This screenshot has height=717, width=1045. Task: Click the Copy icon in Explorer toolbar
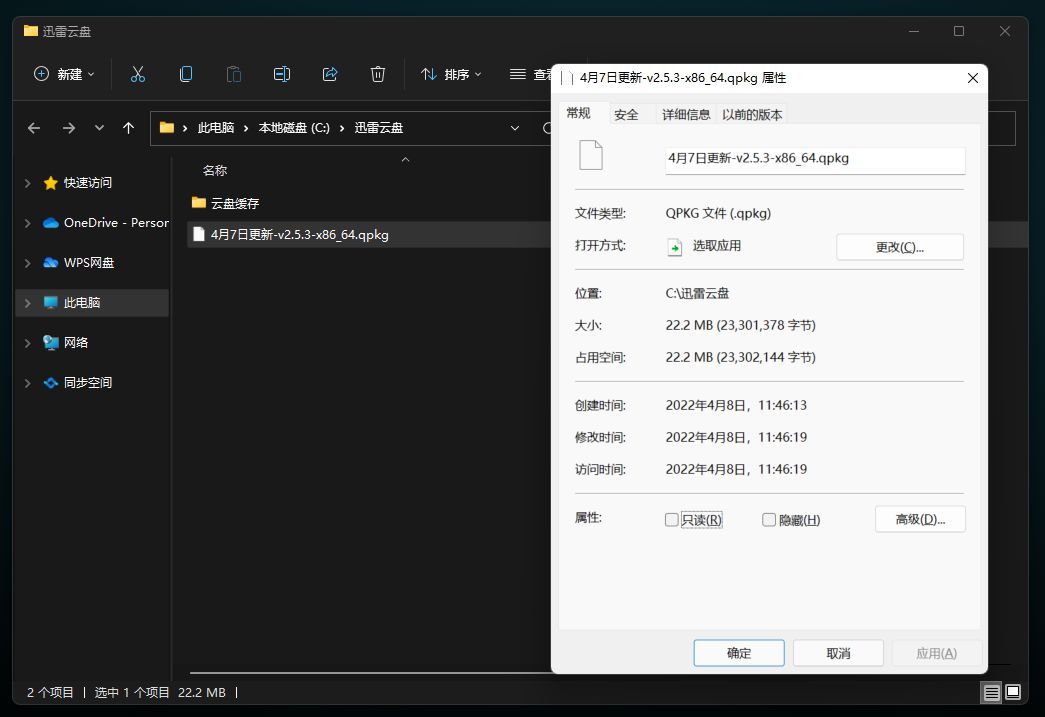[x=186, y=74]
